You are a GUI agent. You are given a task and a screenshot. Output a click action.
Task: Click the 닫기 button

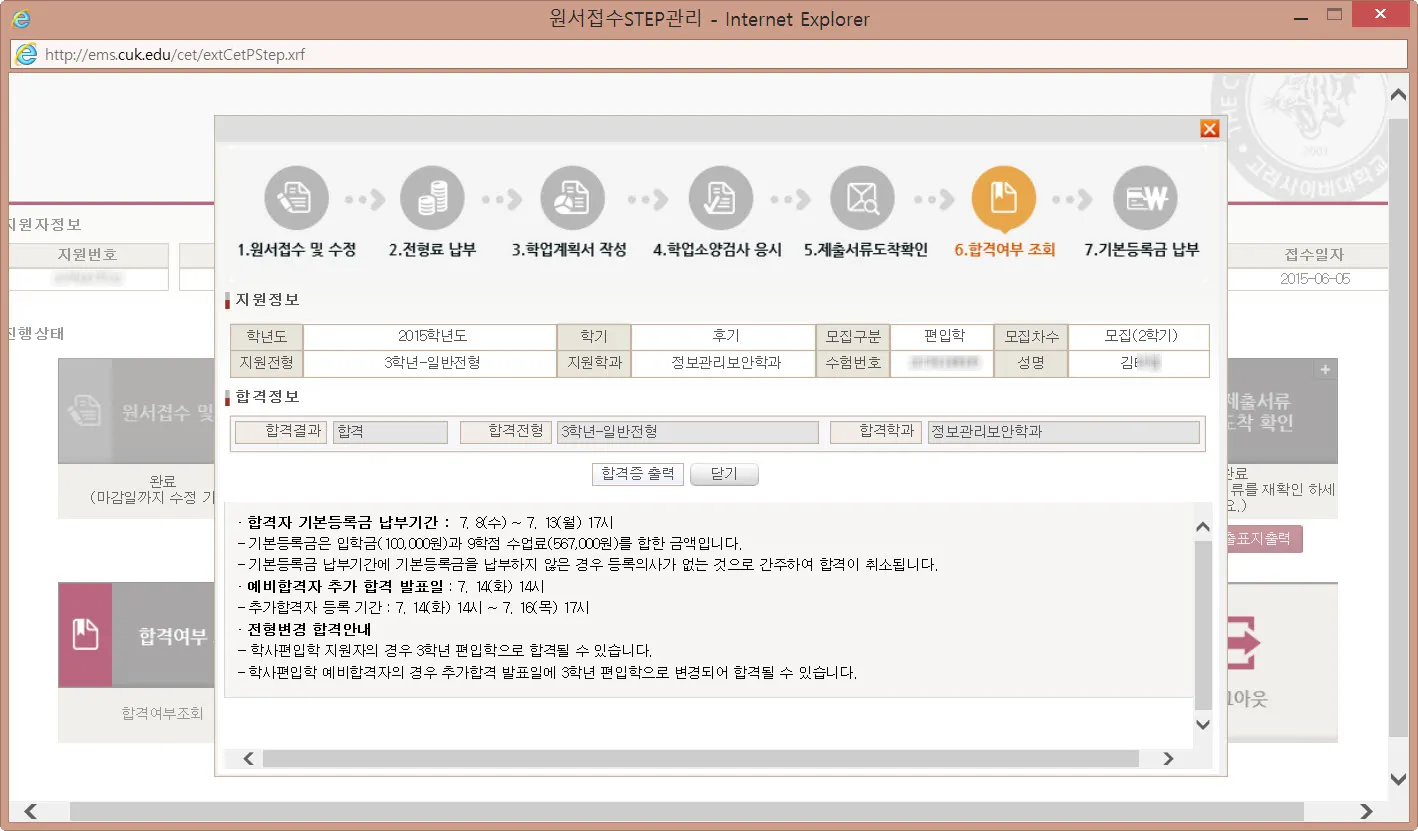[723, 474]
